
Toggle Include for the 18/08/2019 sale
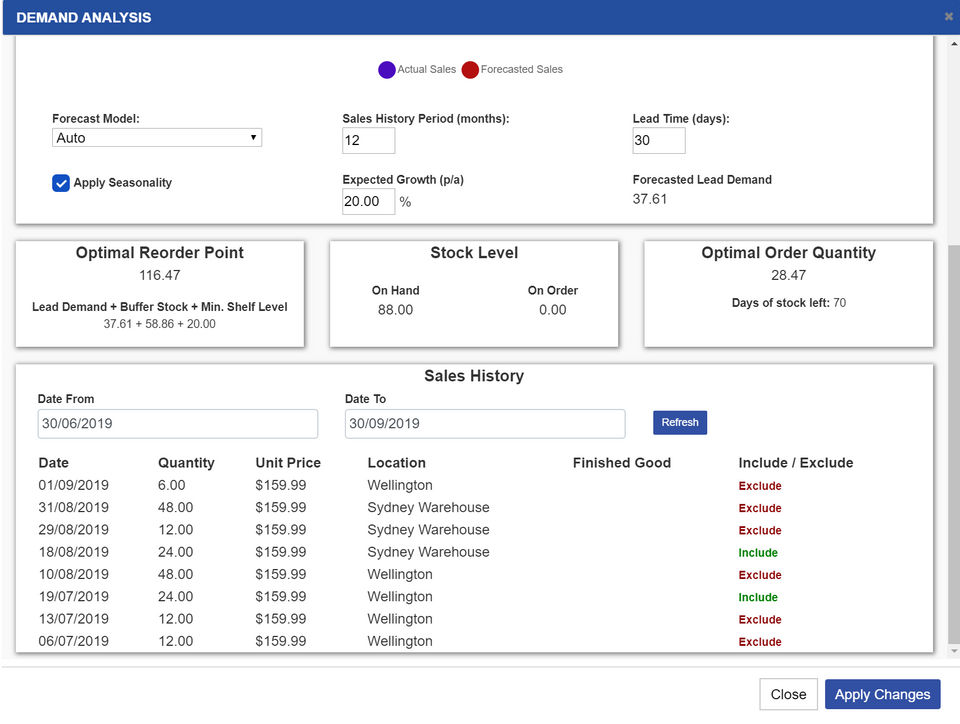pos(758,553)
